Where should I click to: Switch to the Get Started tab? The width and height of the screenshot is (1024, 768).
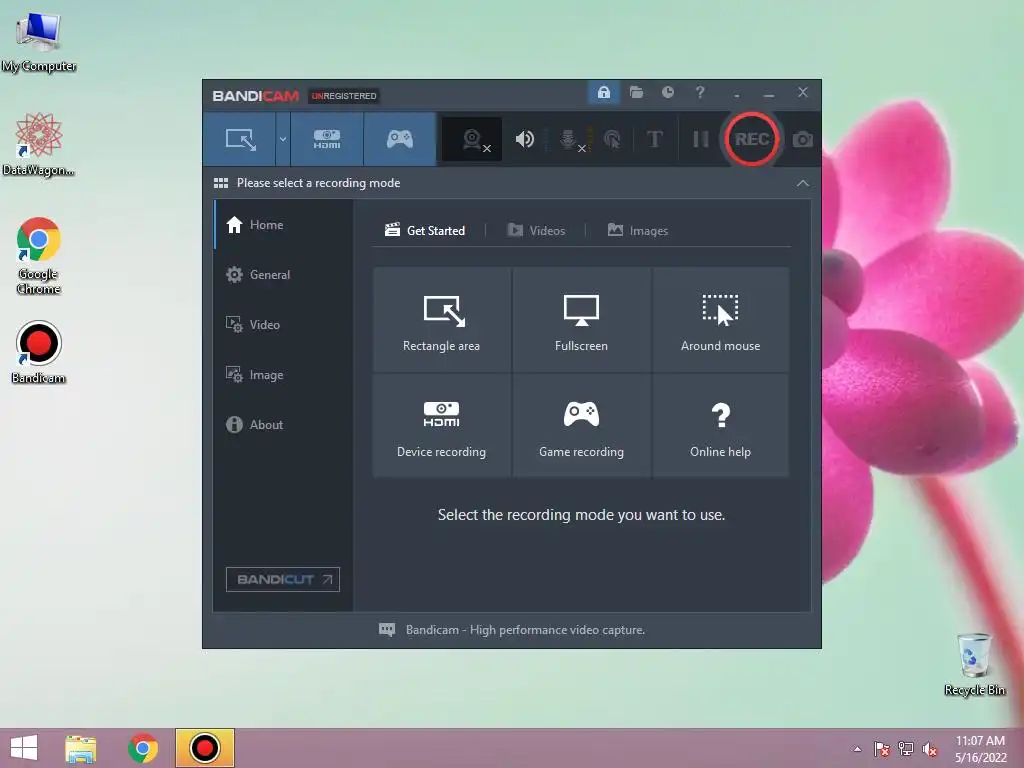[425, 231]
